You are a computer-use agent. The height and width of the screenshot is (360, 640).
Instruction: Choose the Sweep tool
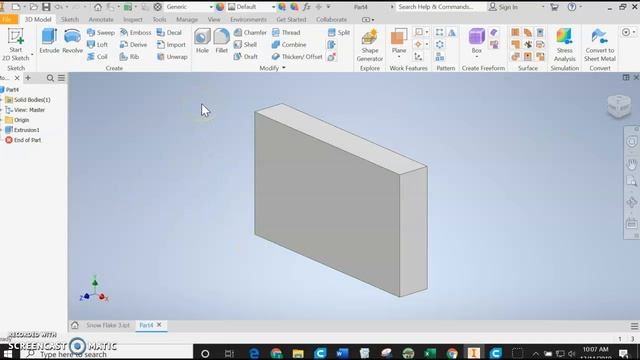tap(100, 33)
